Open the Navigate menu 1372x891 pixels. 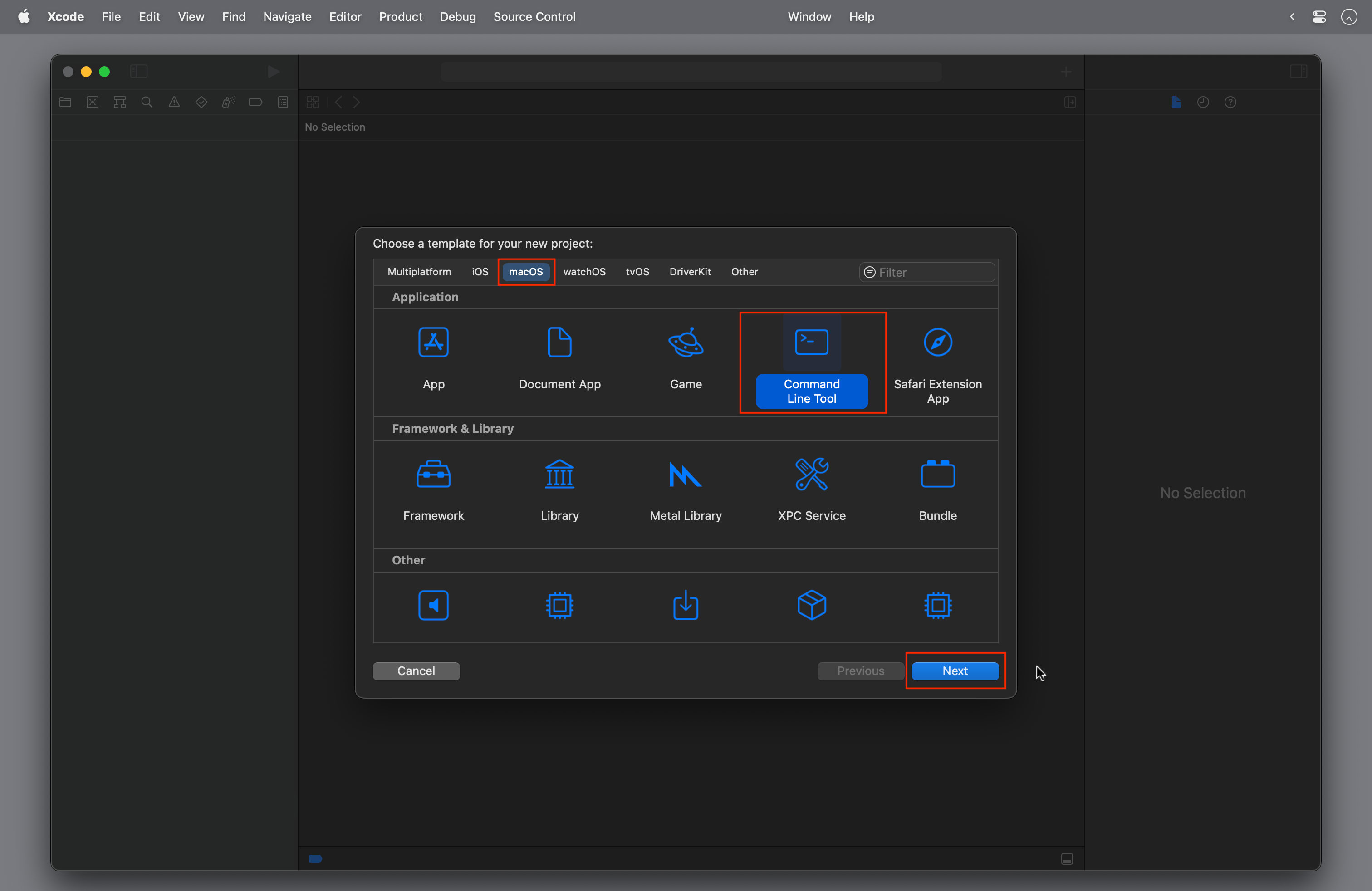pos(287,17)
